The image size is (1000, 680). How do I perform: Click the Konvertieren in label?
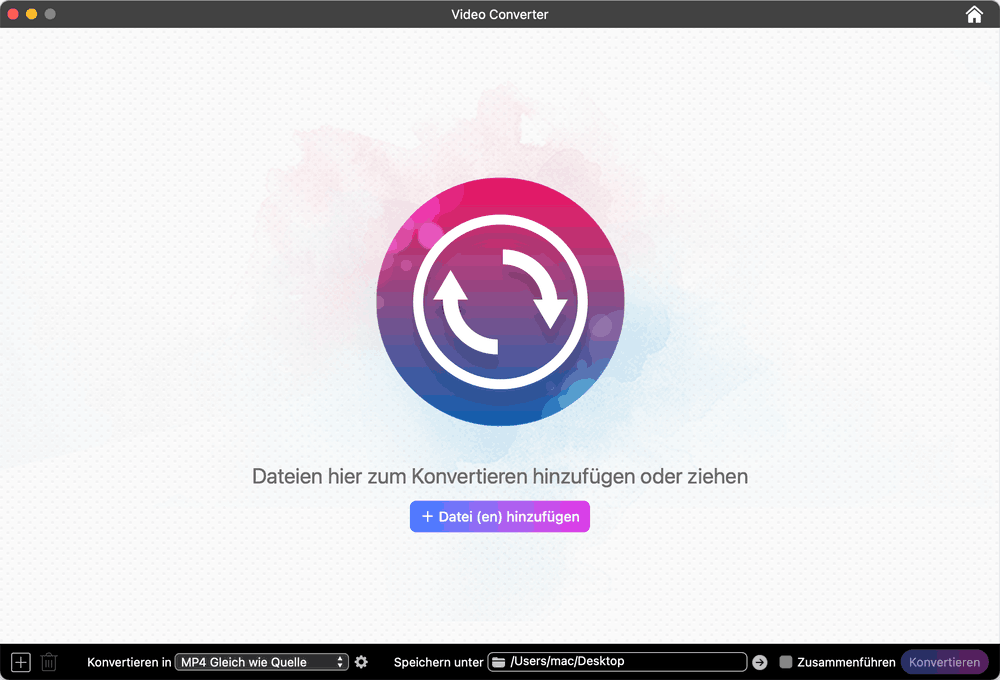click(129, 662)
